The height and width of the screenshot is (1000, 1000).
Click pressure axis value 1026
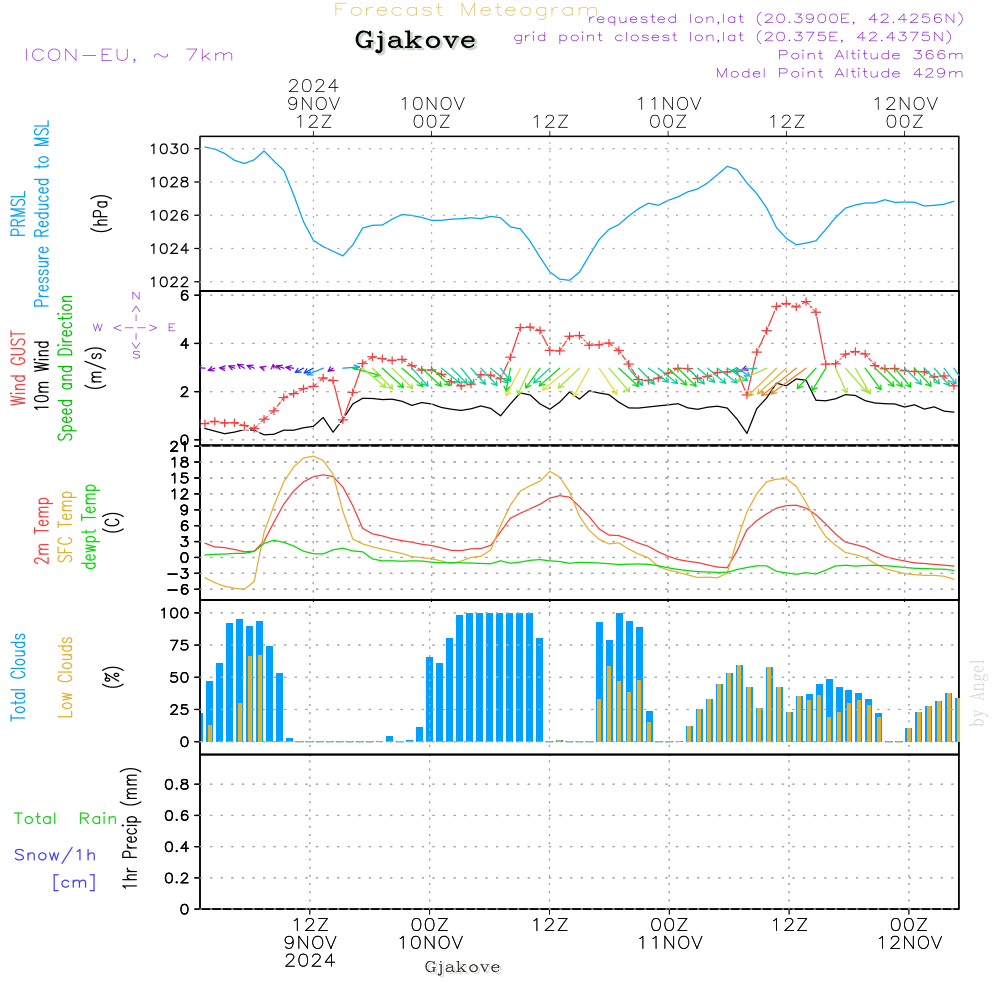point(170,216)
